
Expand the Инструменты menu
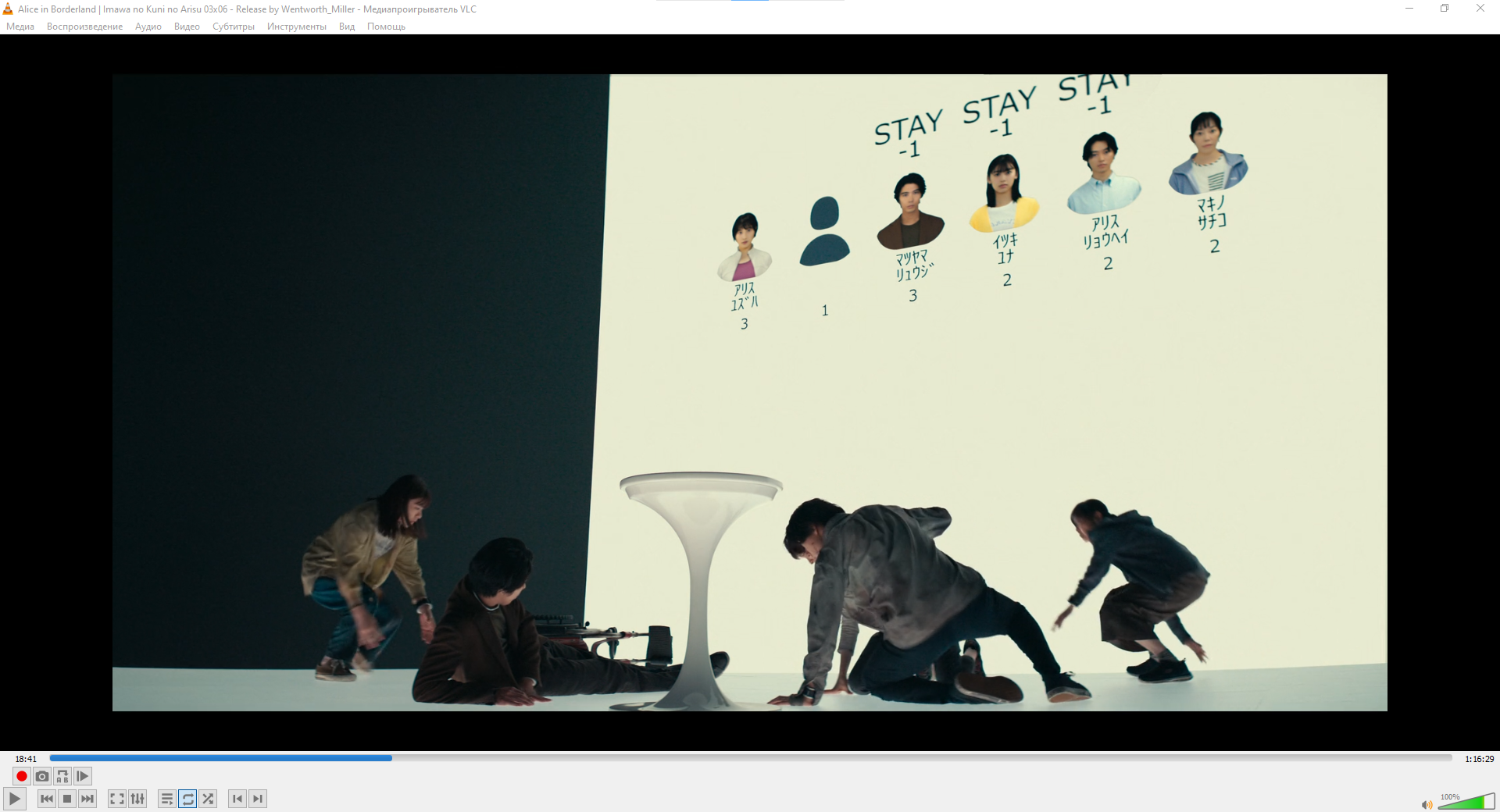point(296,27)
